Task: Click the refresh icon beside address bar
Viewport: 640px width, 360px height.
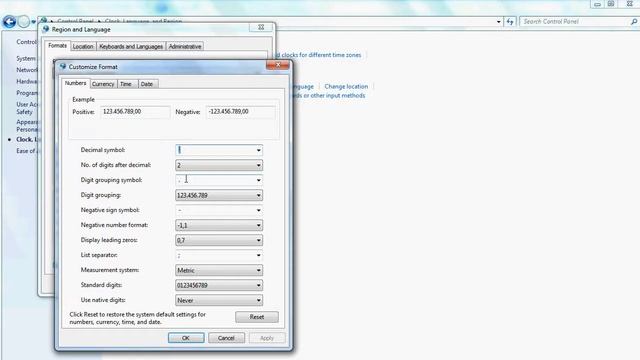Action: coord(510,22)
